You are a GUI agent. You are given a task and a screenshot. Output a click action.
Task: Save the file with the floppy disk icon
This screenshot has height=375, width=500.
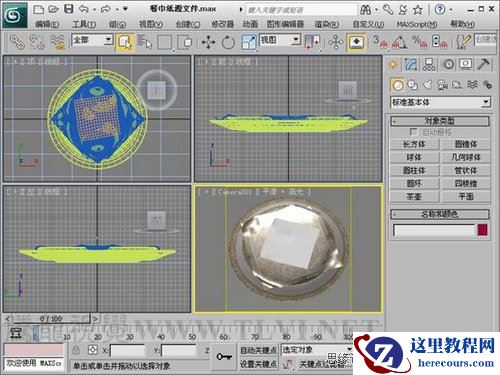tap(69, 9)
